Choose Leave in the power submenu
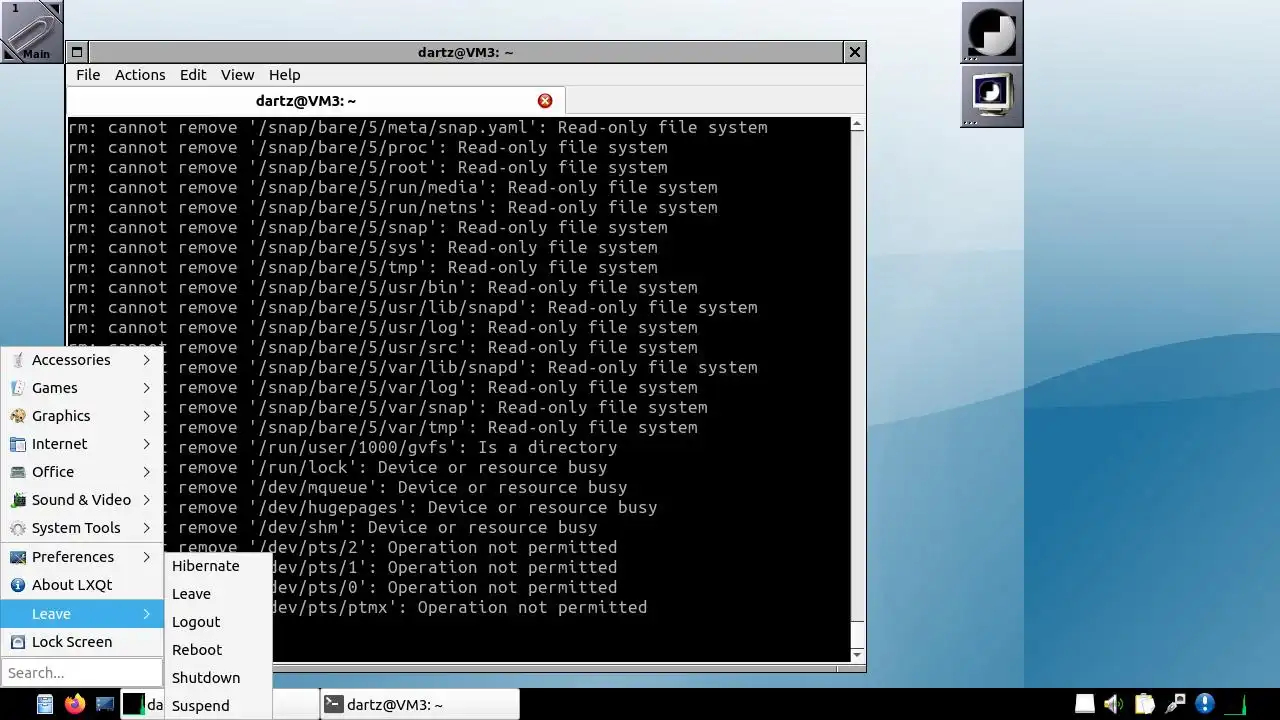Viewport: 1280px width, 720px height. [x=218, y=594]
